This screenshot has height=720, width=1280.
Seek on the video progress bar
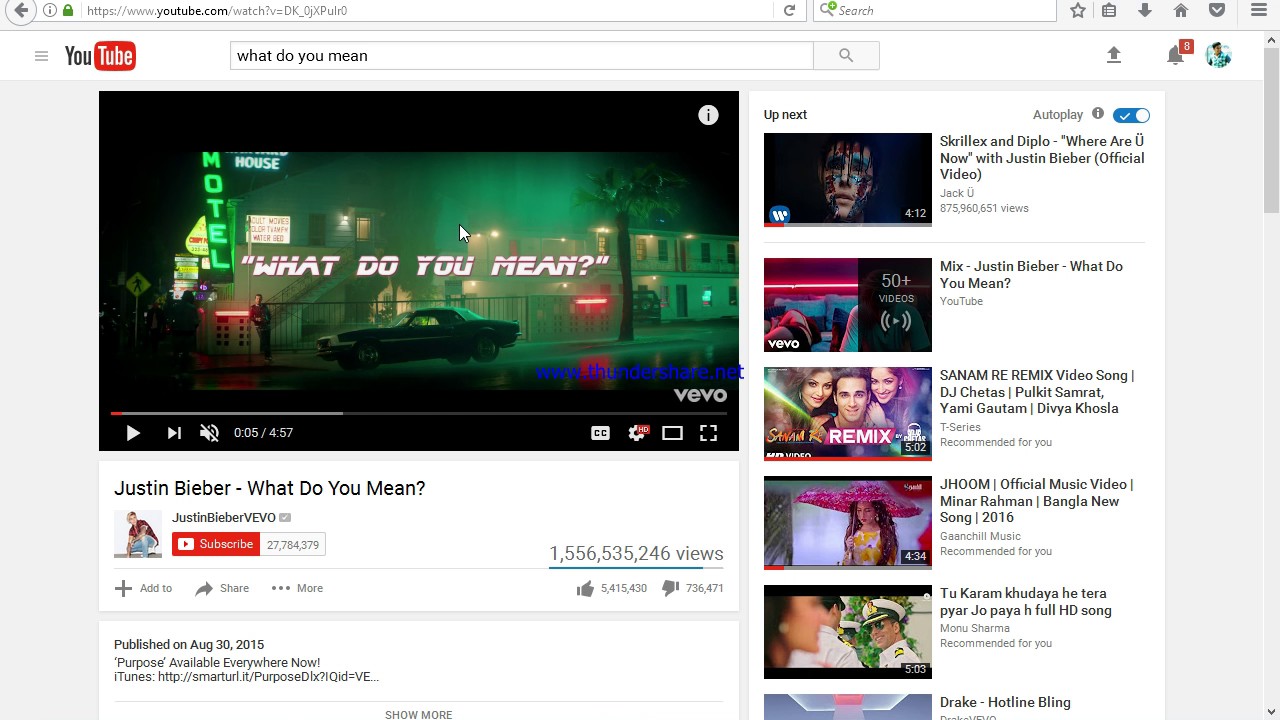(x=418, y=413)
